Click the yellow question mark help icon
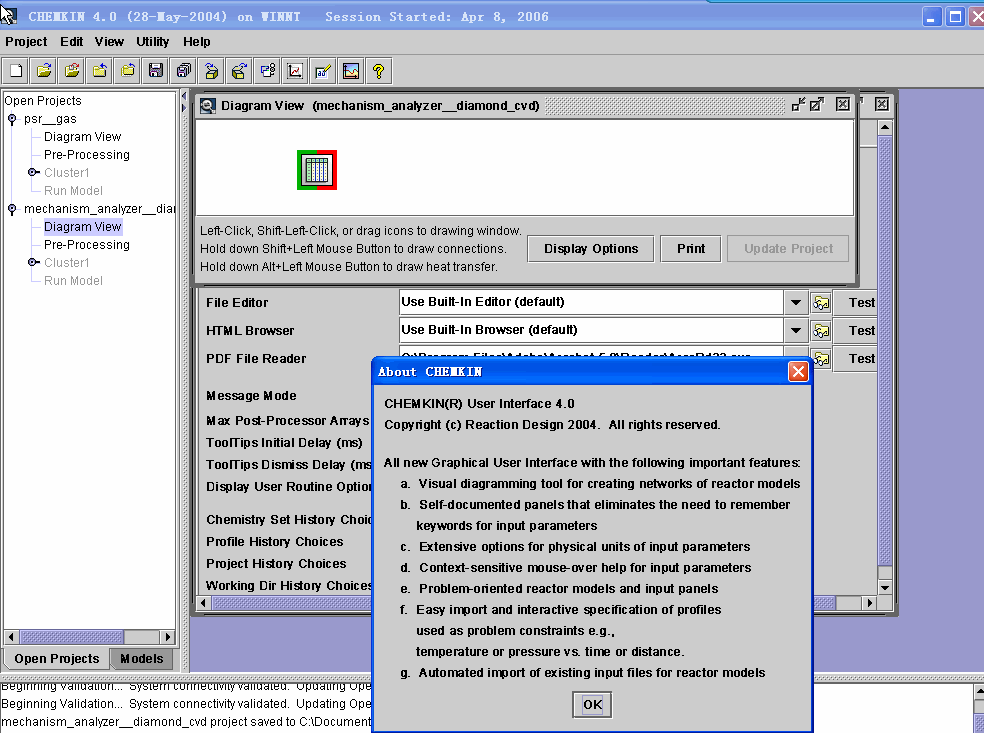Viewport: 984px width, 733px height. pyautogui.click(x=378, y=71)
